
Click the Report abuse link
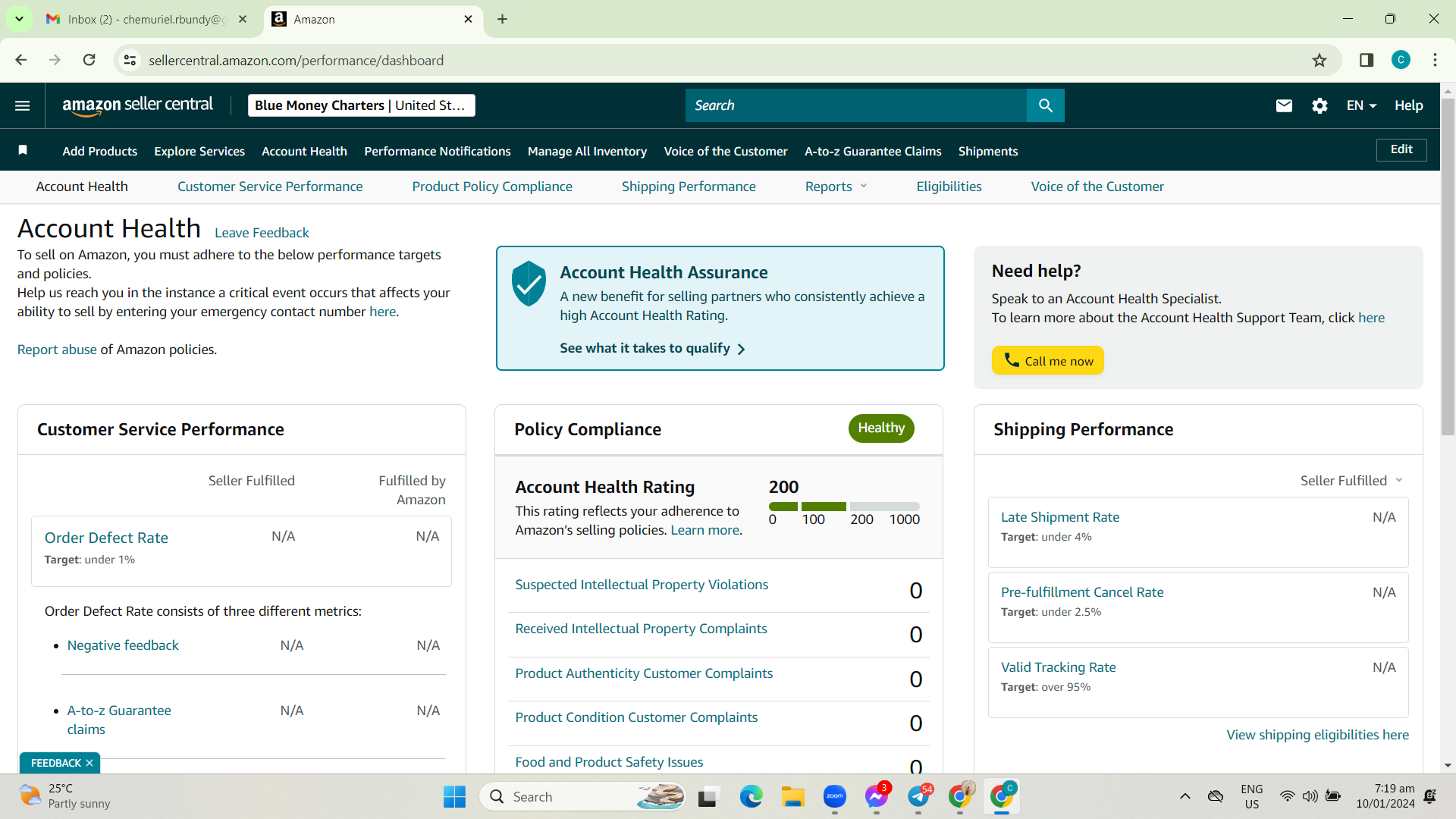coord(57,350)
